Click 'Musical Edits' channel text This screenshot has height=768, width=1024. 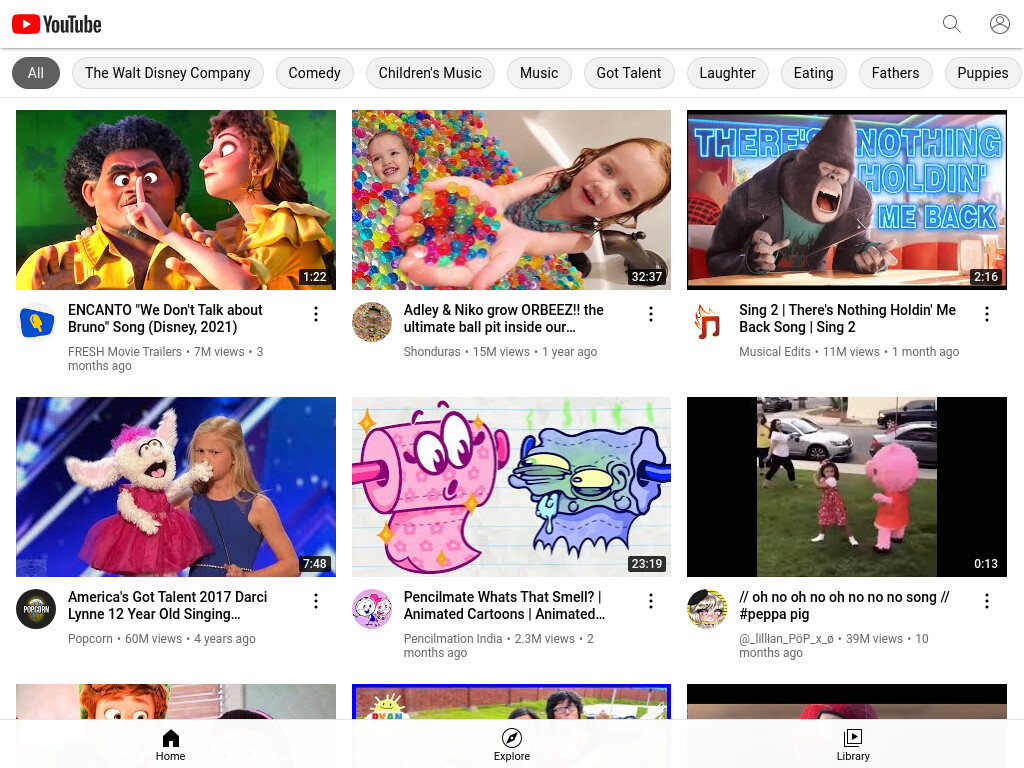pos(775,352)
